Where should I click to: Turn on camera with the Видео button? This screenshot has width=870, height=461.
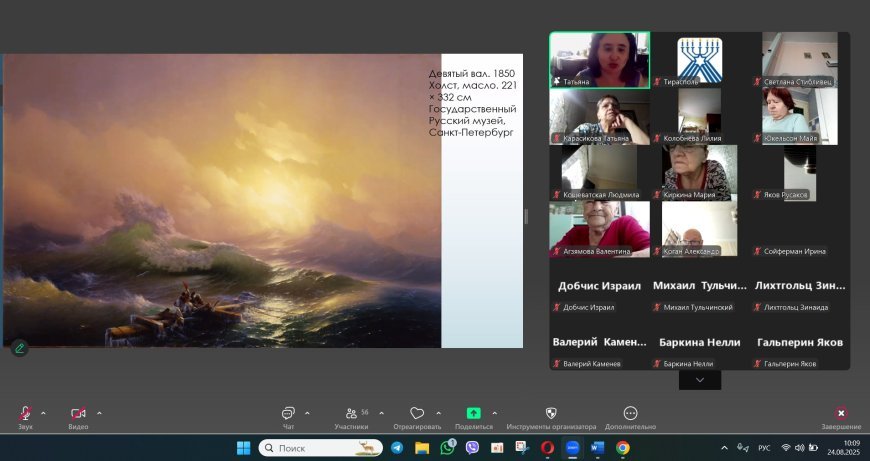coord(78,417)
